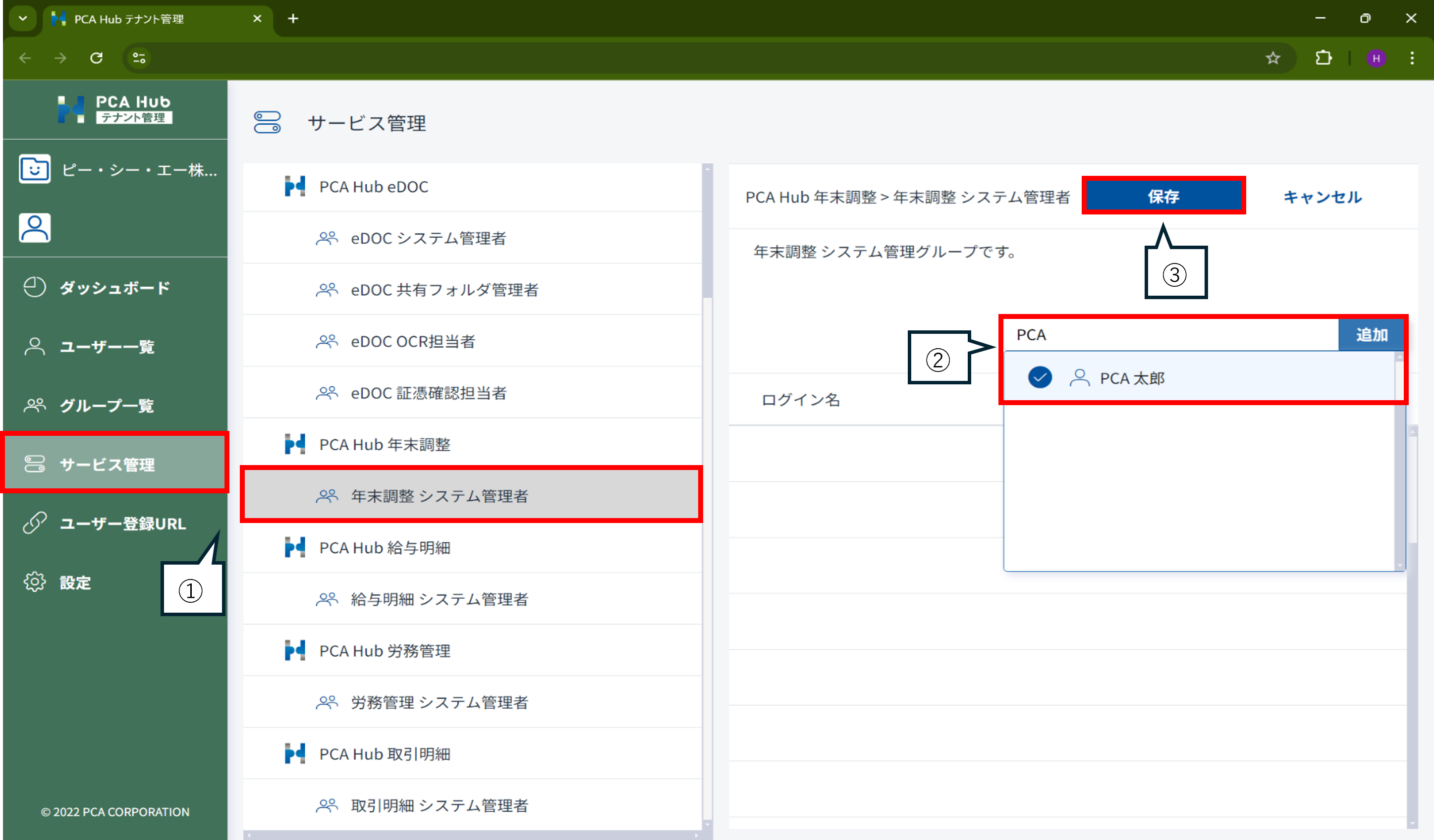Click the PCA Hub tenant management logo
The width and height of the screenshot is (1434, 840).
pyautogui.click(x=114, y=109)
